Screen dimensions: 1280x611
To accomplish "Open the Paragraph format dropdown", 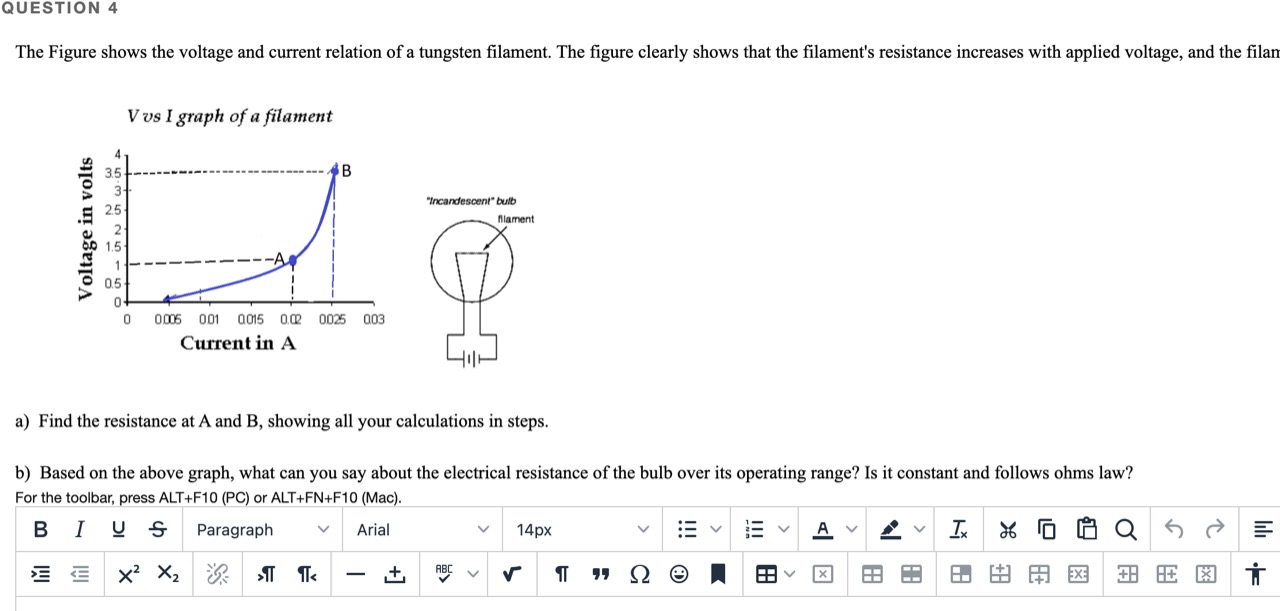I will click(263, 529).
